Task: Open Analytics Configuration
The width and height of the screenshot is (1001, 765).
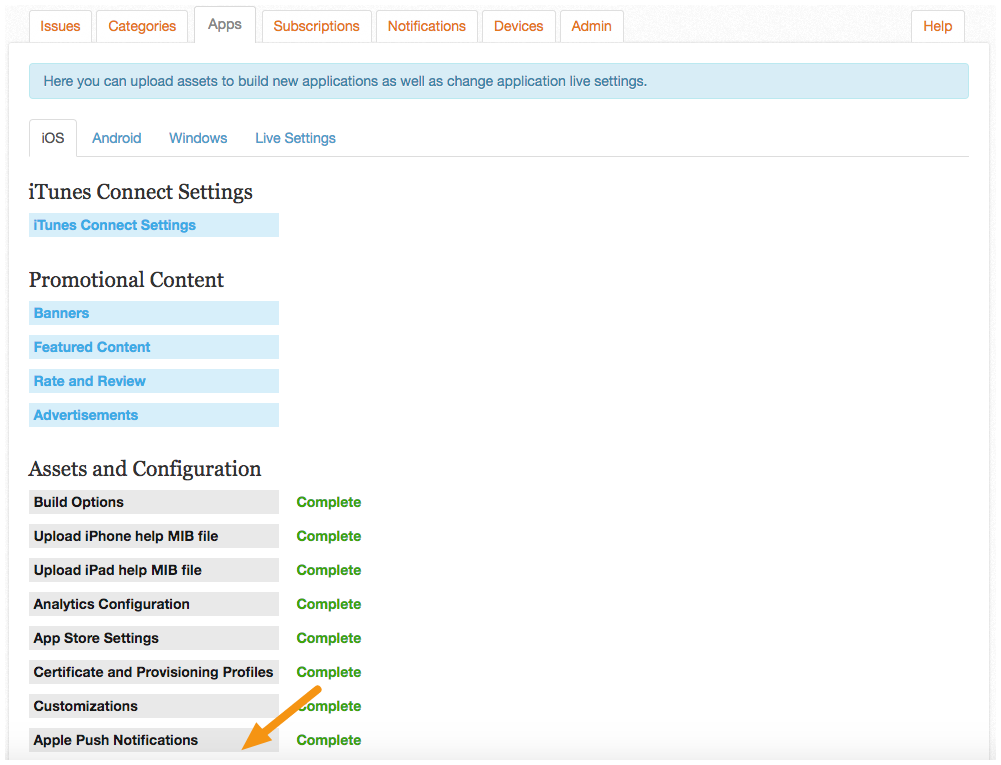Action: [154, 603]
